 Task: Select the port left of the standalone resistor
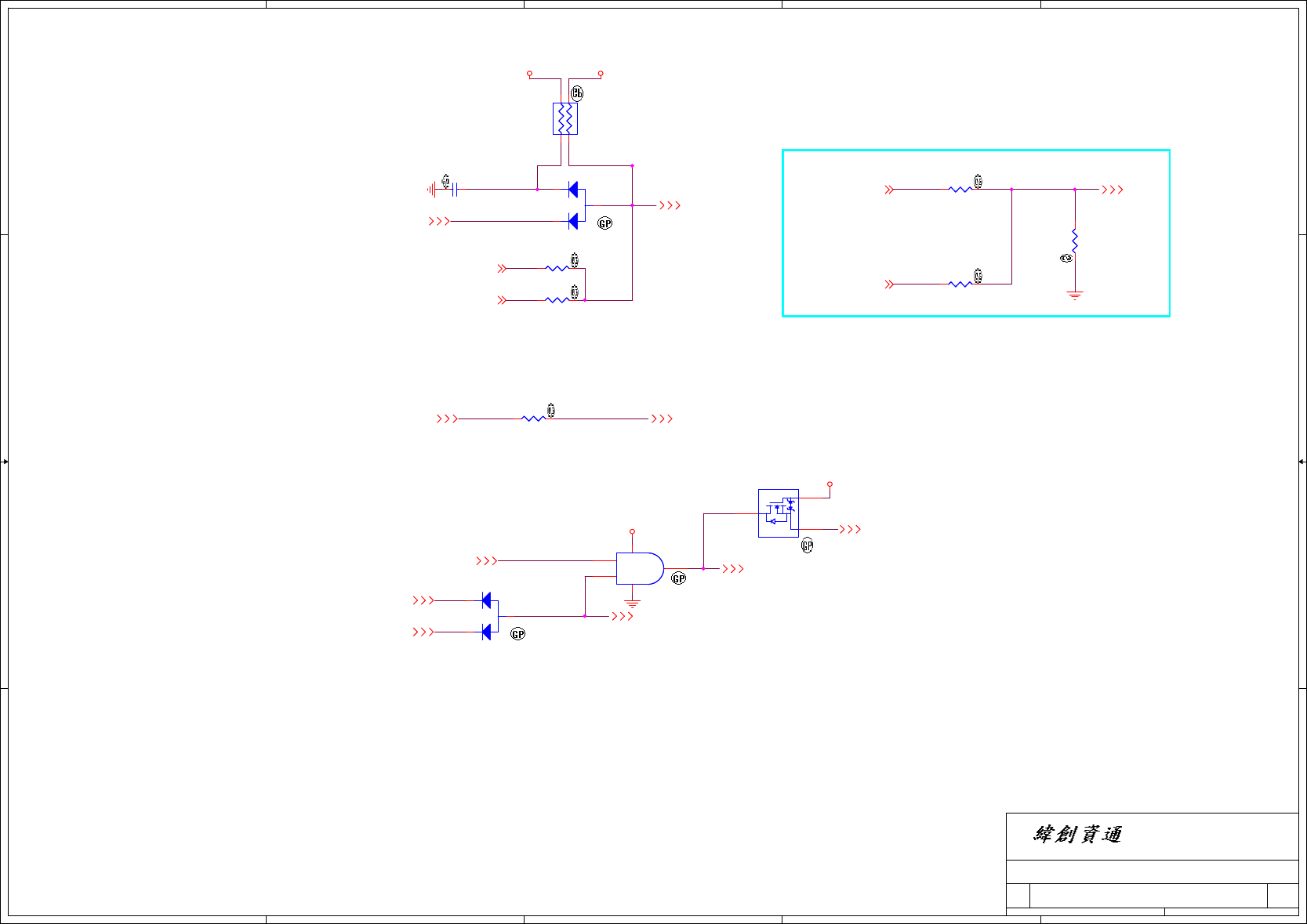447,419
